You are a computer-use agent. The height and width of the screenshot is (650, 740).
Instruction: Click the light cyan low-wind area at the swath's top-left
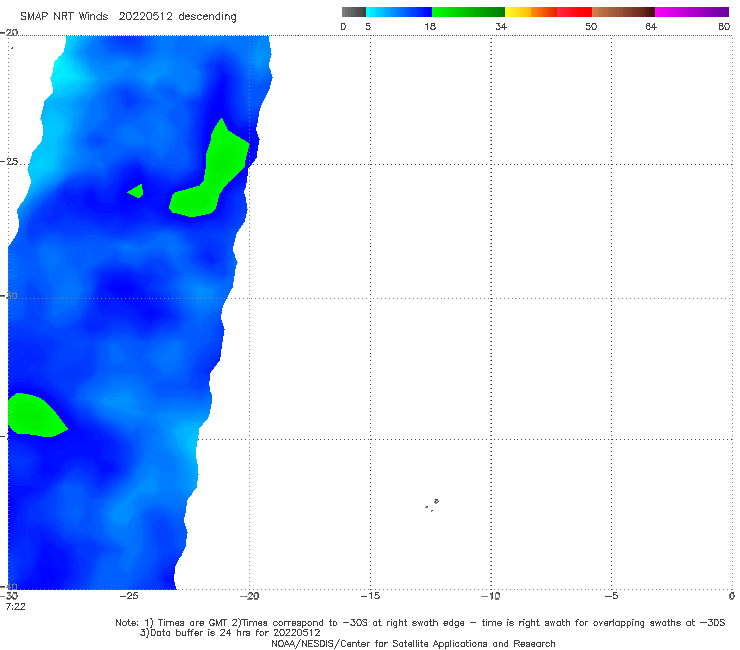[66, 73]
